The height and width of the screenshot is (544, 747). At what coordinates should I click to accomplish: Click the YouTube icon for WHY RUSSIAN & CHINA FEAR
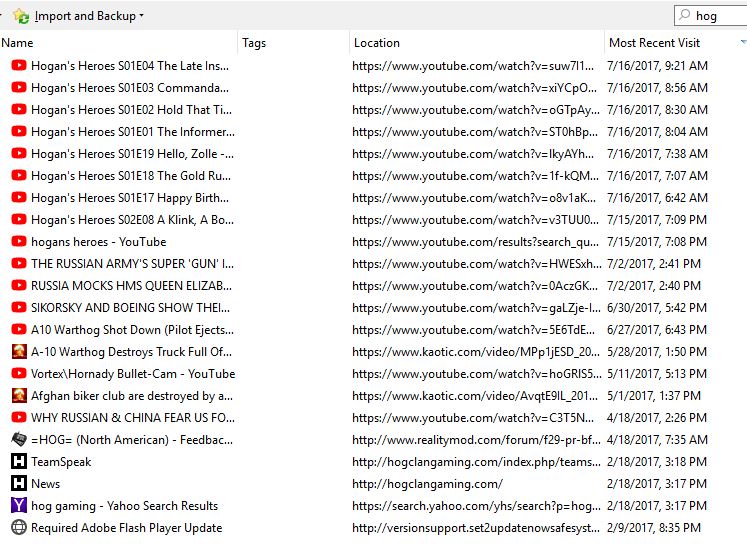click(x=19, y=417)
